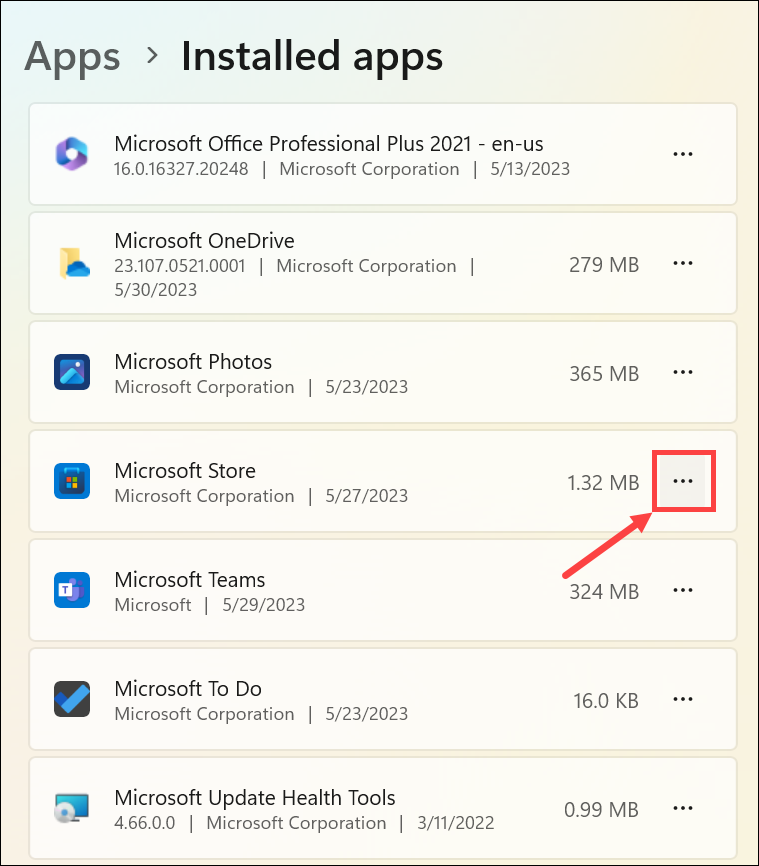This screenshot has height=866, width=759.
Task: Open the highlighted Microsoft Store options menu
Action: tap(683, 482)
